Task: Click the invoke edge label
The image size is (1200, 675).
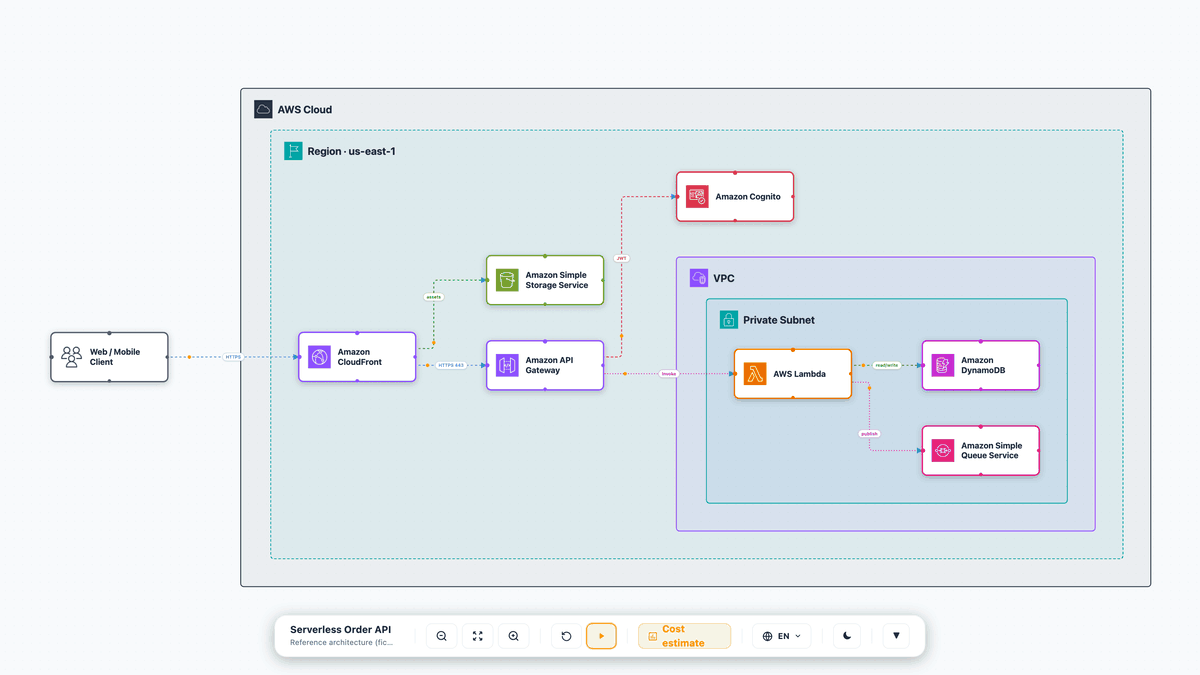Action: coord(669,374)
